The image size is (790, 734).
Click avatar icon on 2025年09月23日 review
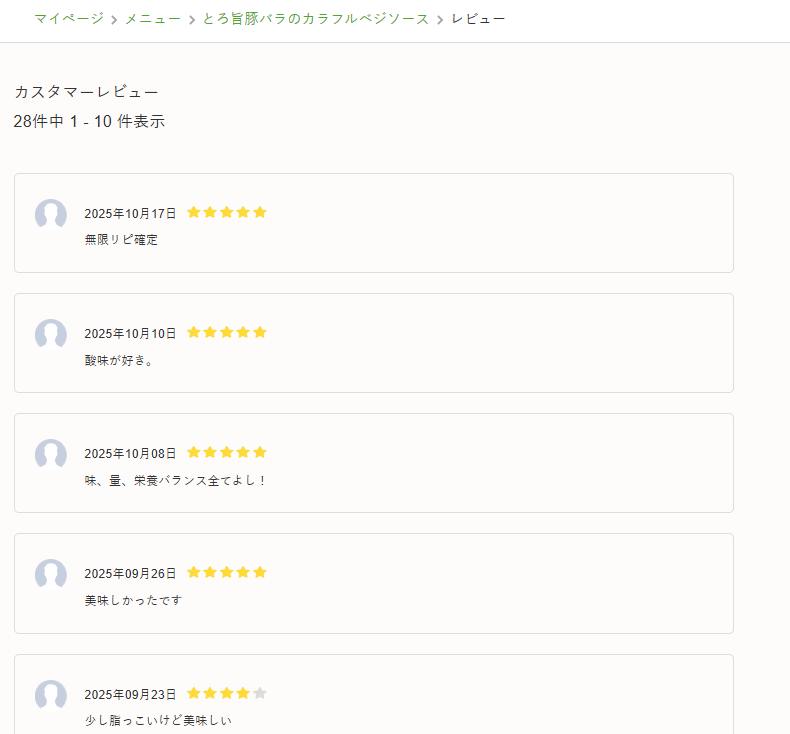[x=51, y=695]
